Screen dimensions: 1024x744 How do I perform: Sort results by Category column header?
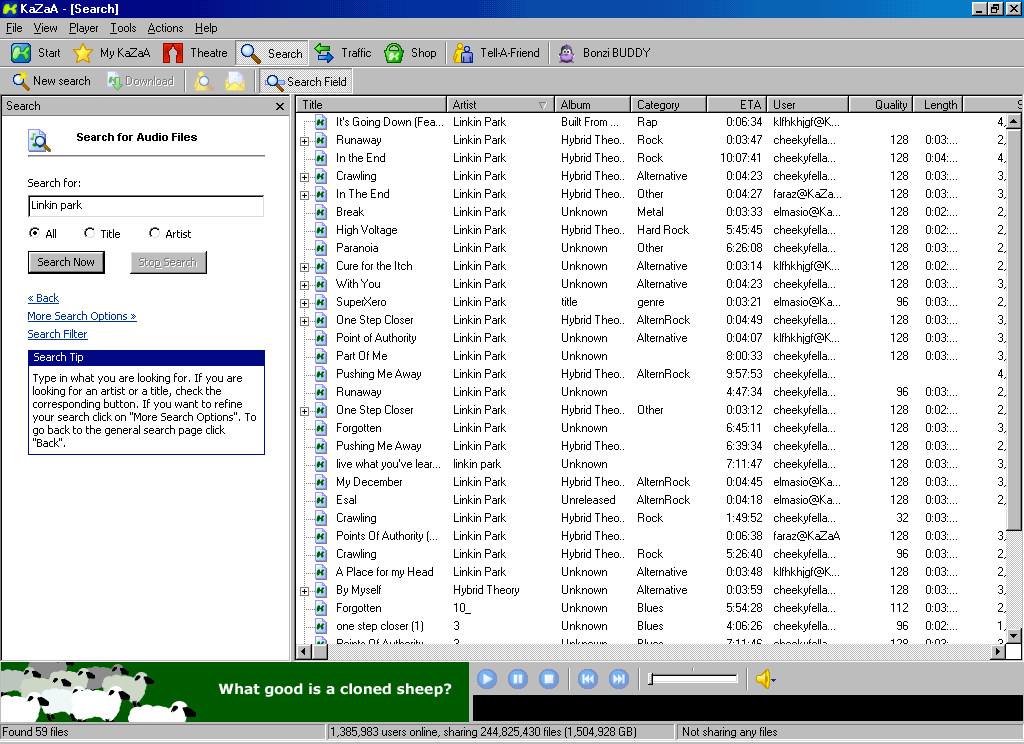click(x=668, y=105)
